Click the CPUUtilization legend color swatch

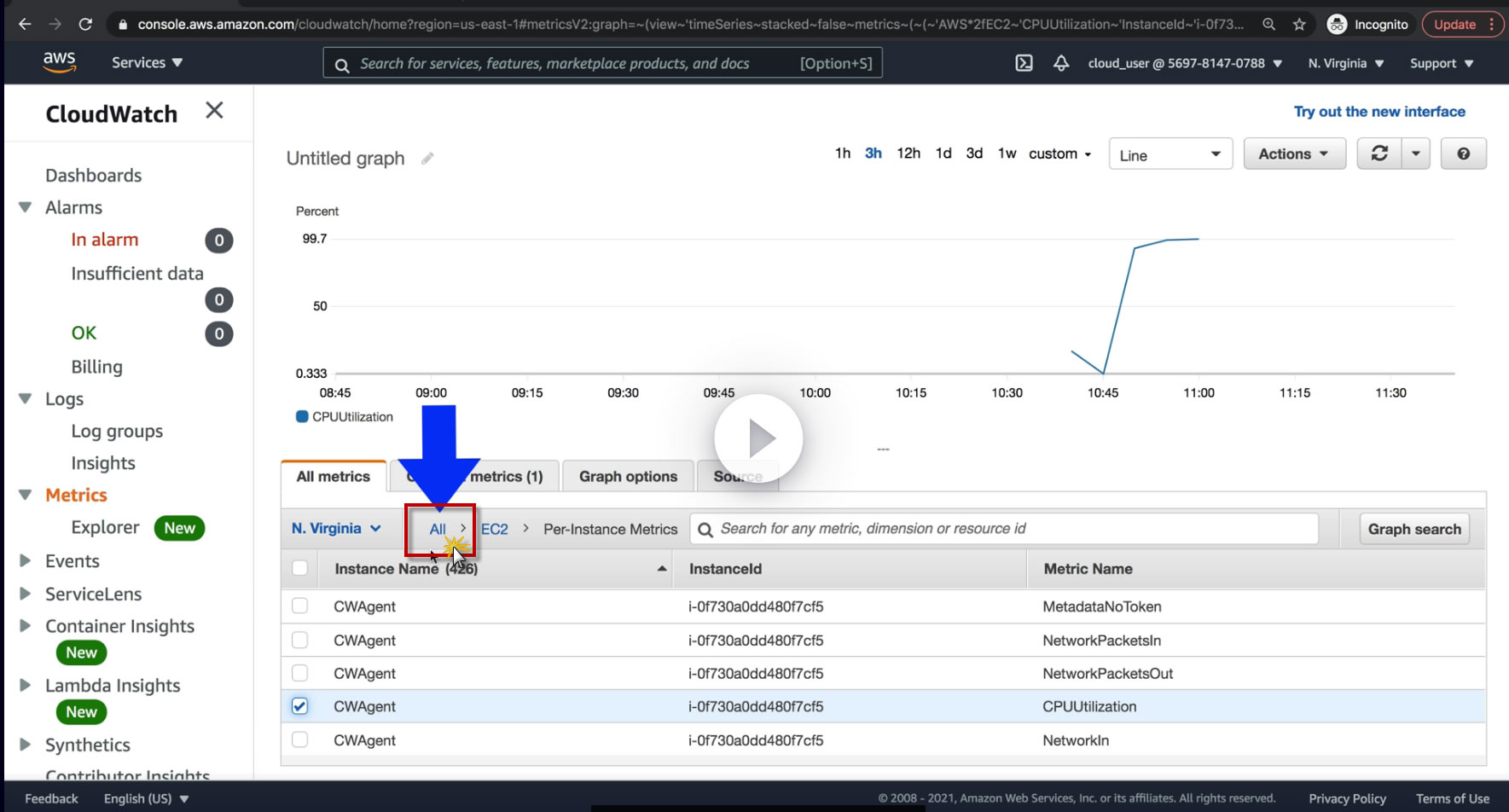pyautogui.click(x=302, y=417)
